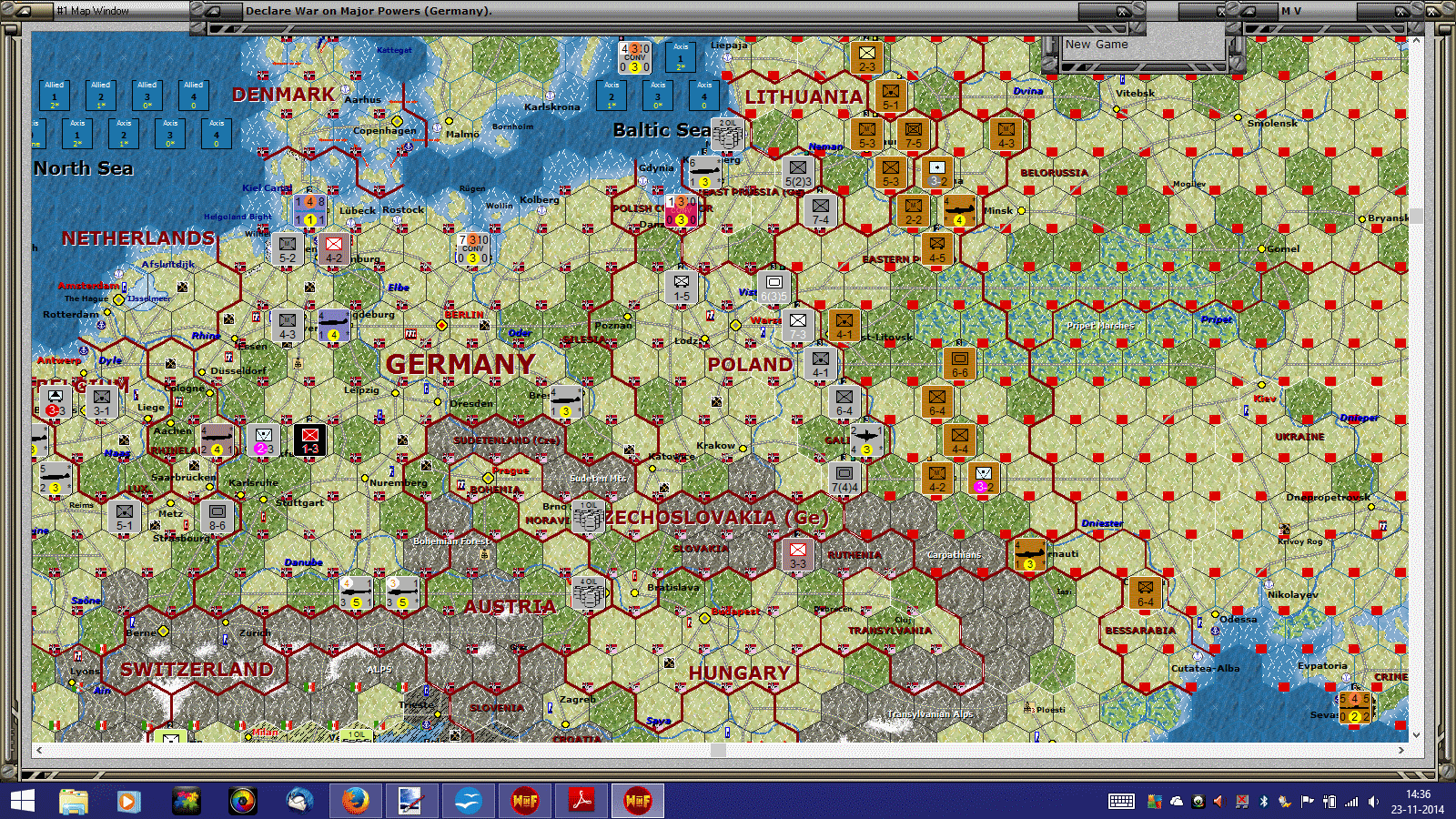Select the grey 8-6 unit near Strasbourg

217,516
